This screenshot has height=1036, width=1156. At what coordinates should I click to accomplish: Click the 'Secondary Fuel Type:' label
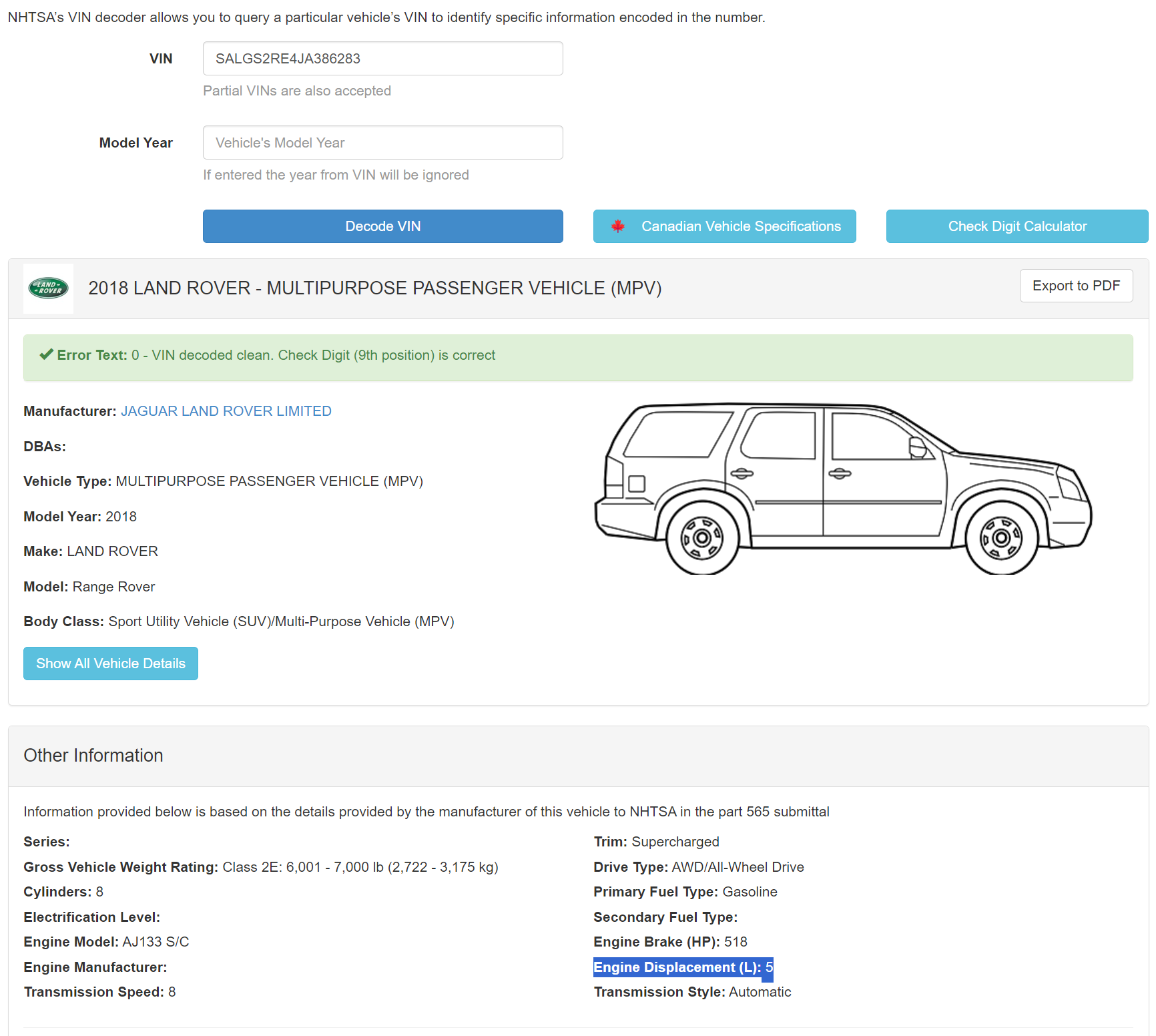(665, 917)
